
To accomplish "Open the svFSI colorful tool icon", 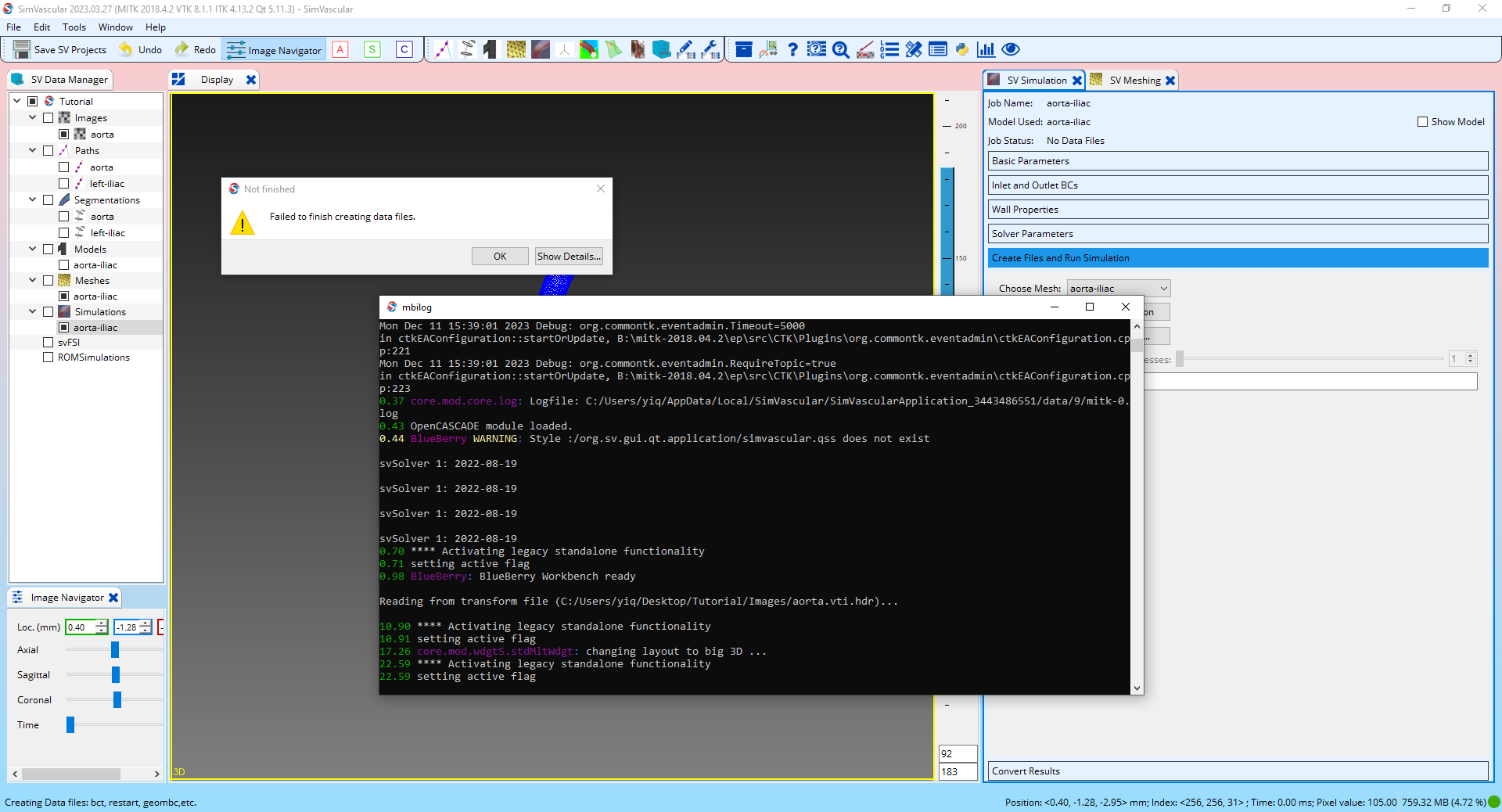I will pos(589,49).
